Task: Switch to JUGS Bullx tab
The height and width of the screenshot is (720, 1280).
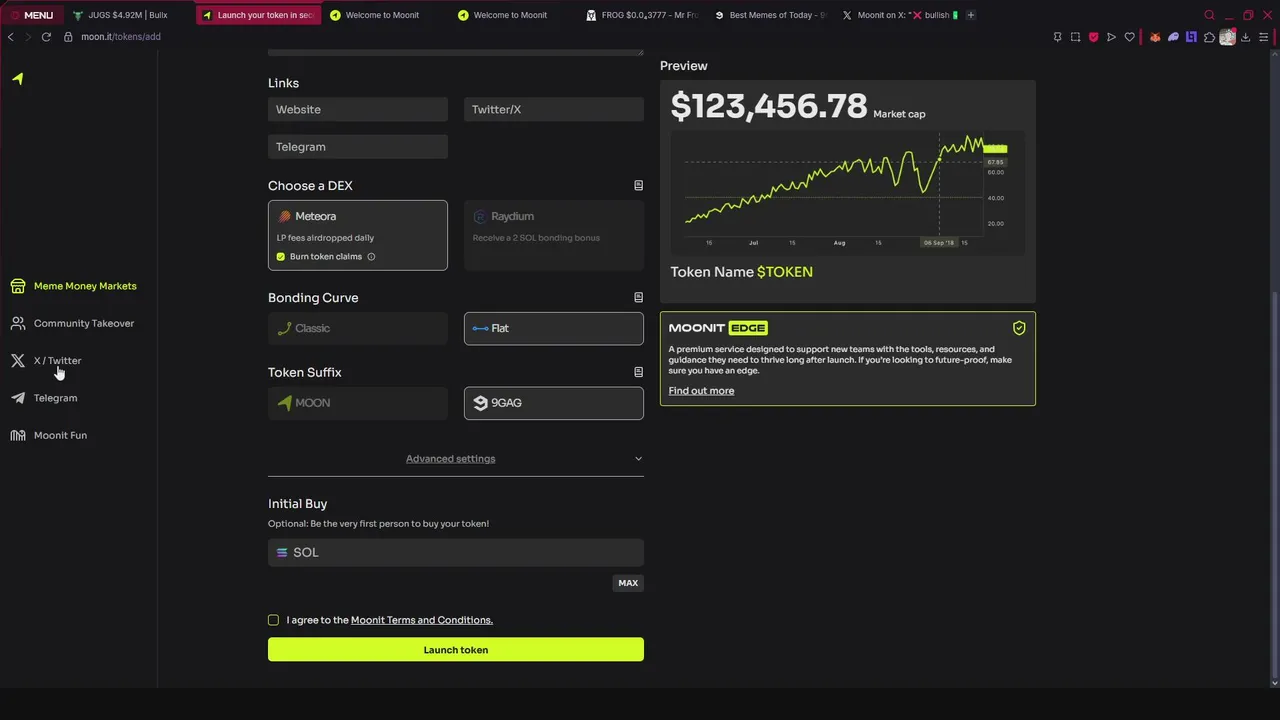Action: [x=127, y=15]
